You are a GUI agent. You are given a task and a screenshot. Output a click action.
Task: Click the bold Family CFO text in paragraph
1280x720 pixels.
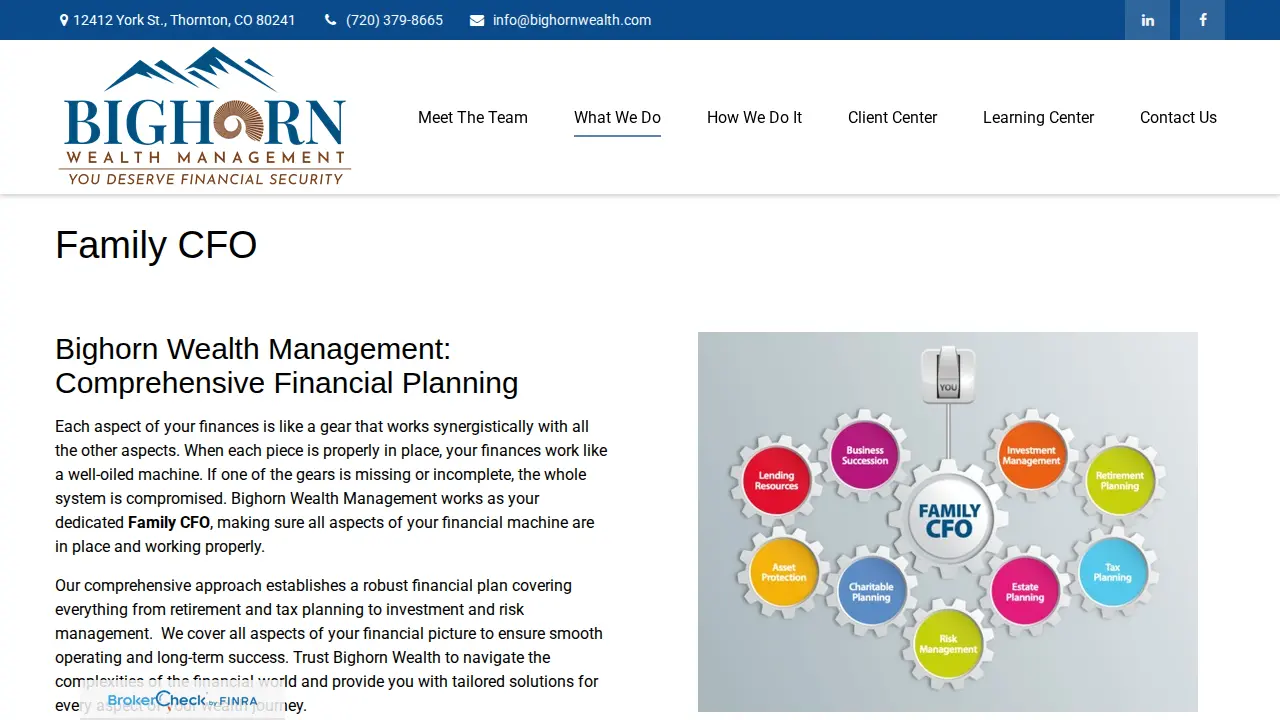pyautogui.click(x=169, y=522)
